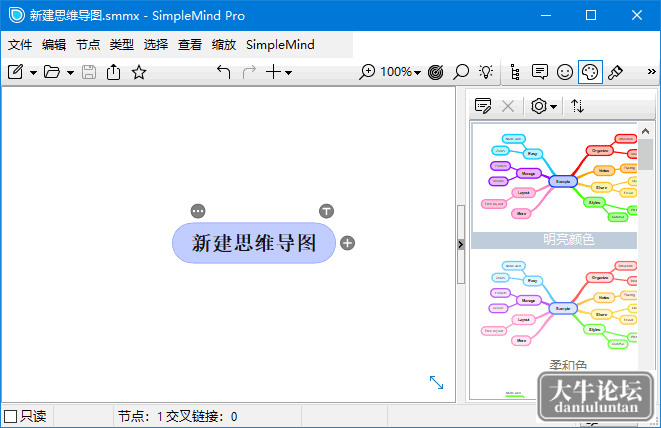Click the zoom in magnifier icon

(367, 72)
